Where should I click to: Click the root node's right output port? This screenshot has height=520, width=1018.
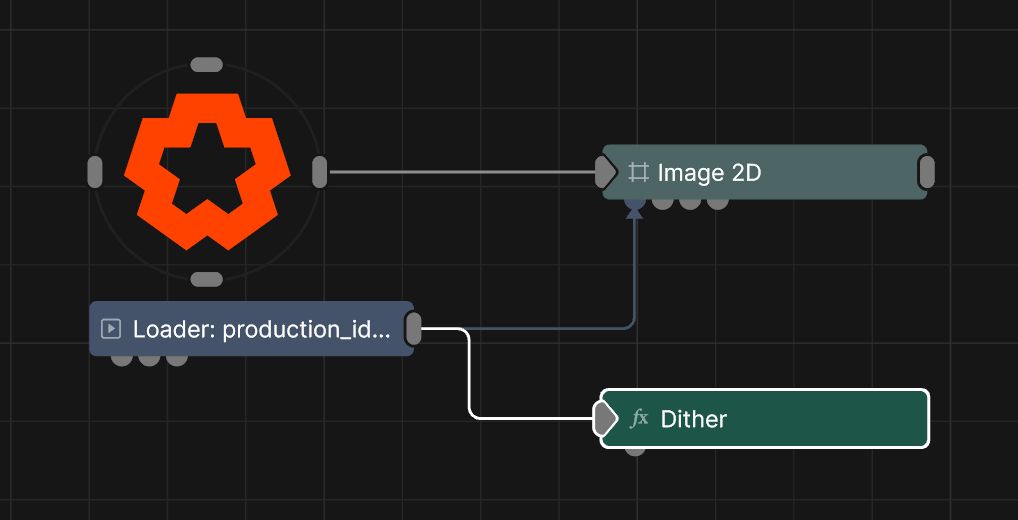[x=319, y=172]
